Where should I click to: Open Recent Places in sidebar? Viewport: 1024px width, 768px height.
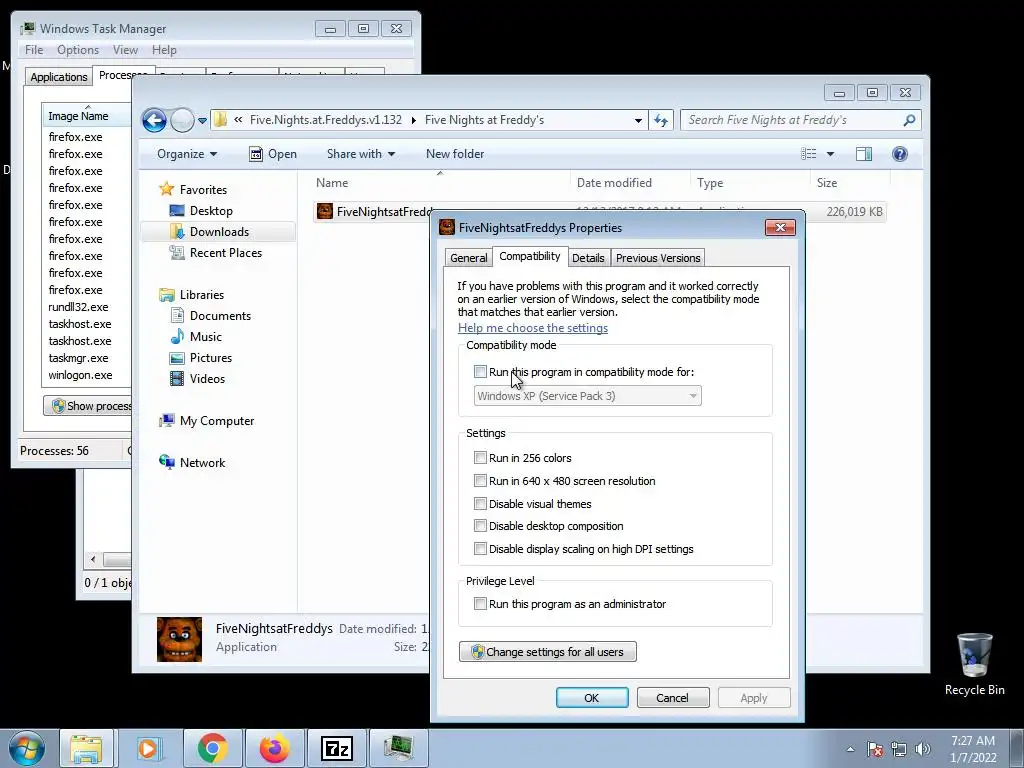[x=225, y=253]
